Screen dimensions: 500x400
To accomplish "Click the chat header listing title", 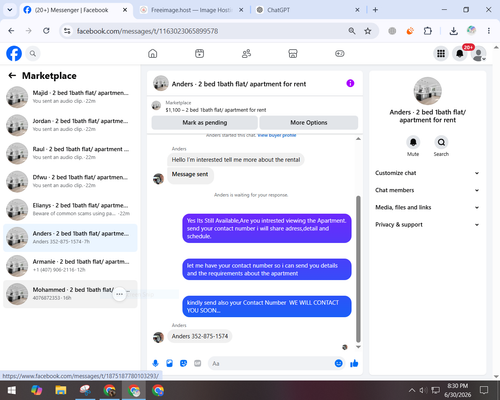I will tap(239, 84).
